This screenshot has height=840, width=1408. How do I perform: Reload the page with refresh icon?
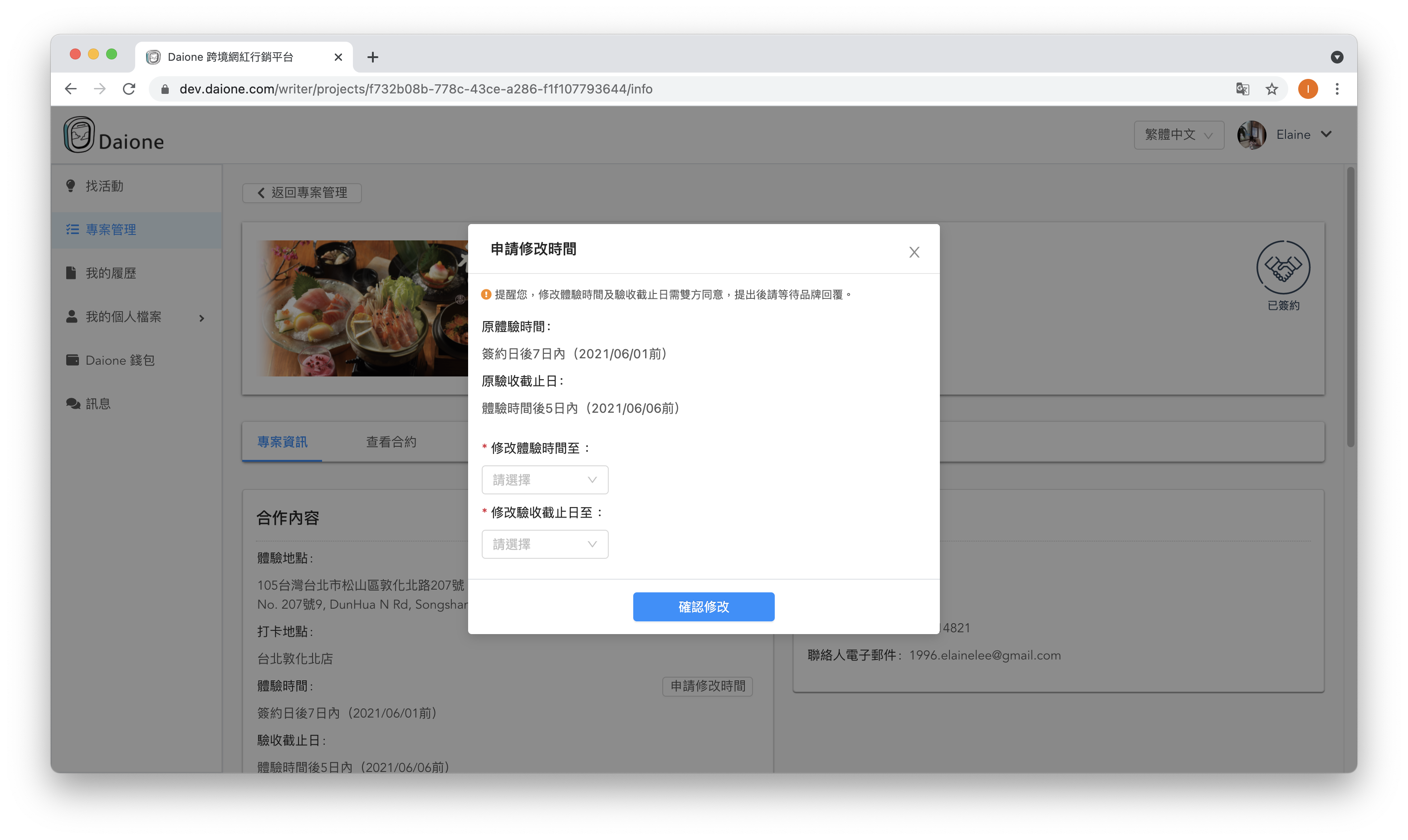pyautogui.click(x=129, y=89)
